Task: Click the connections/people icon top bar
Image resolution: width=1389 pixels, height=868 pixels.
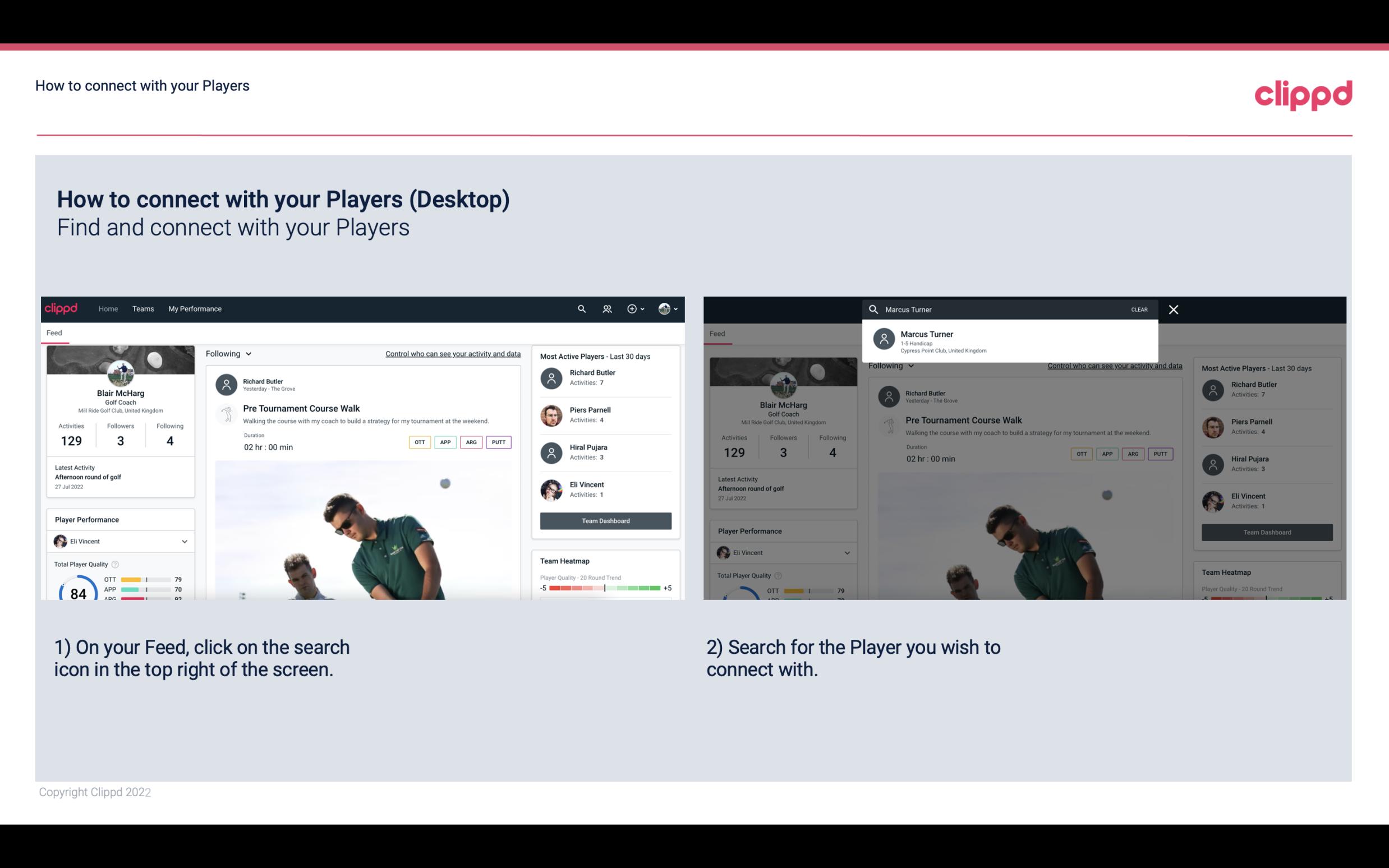Action: coord(606,309)
